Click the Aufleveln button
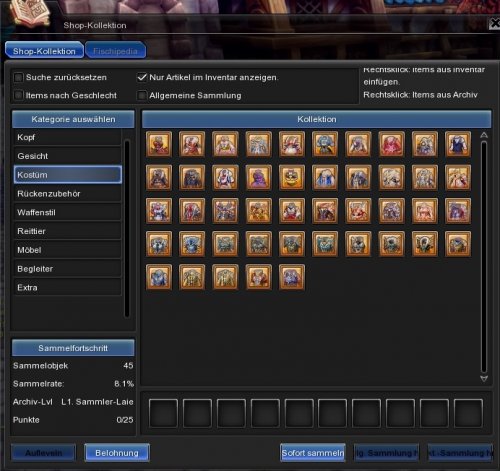Viewport: 500px width, 471px height. (44, 453)
